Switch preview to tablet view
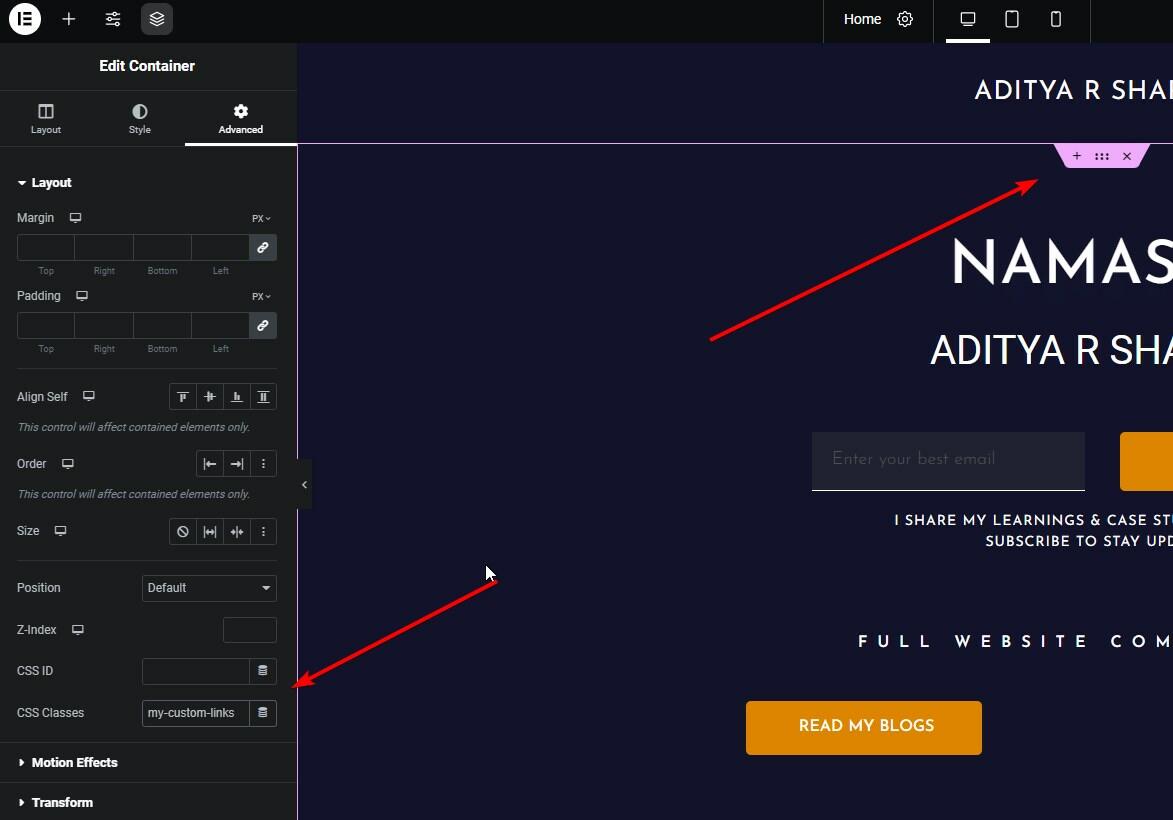 pos(1011,18)
